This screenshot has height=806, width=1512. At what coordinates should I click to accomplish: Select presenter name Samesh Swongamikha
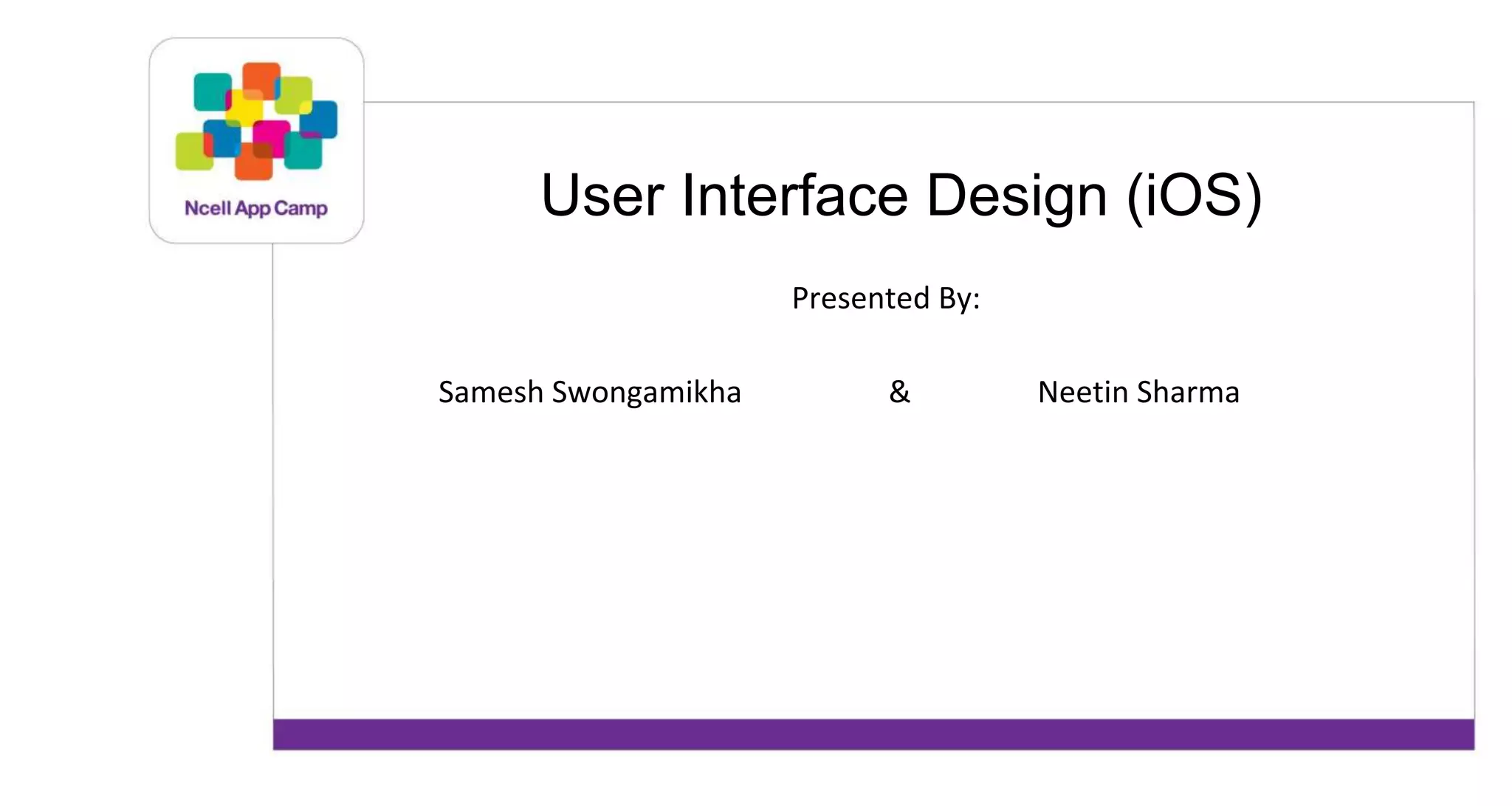(x=589, y=393)
